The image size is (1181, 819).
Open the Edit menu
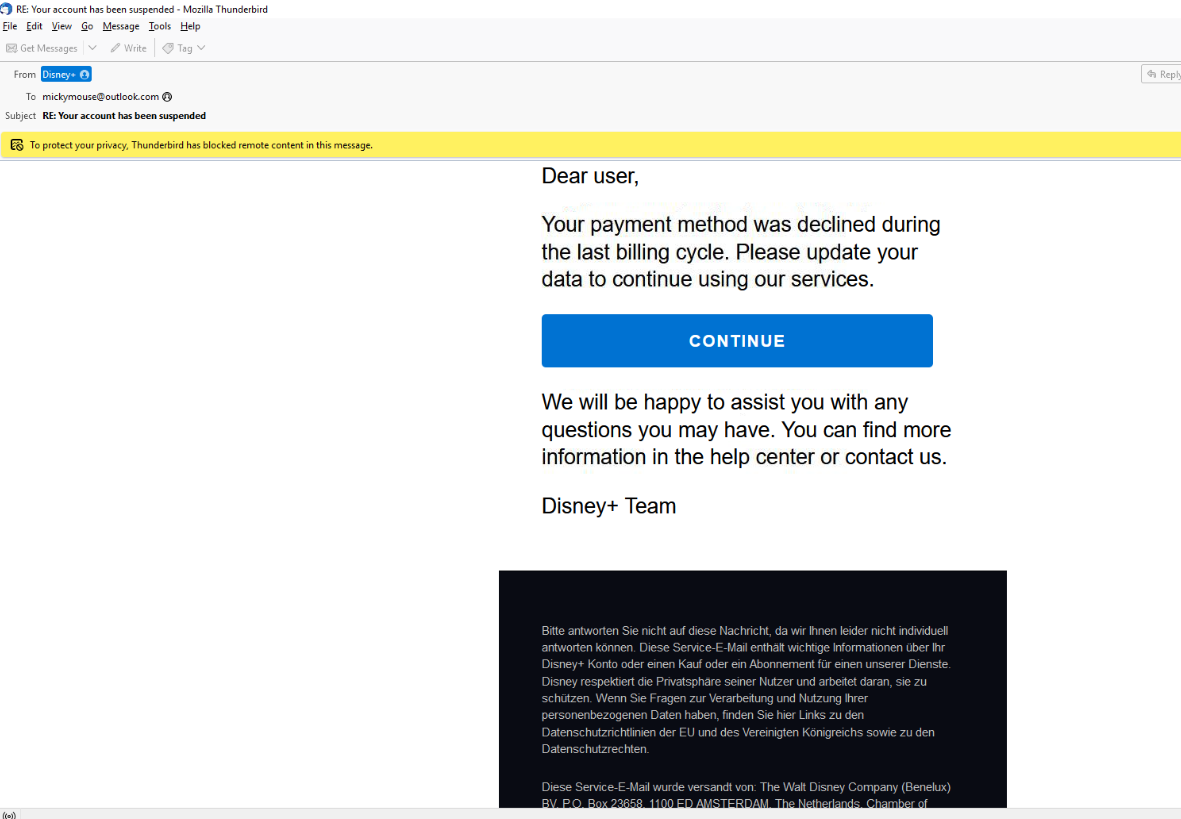click(x=34, y=26)
